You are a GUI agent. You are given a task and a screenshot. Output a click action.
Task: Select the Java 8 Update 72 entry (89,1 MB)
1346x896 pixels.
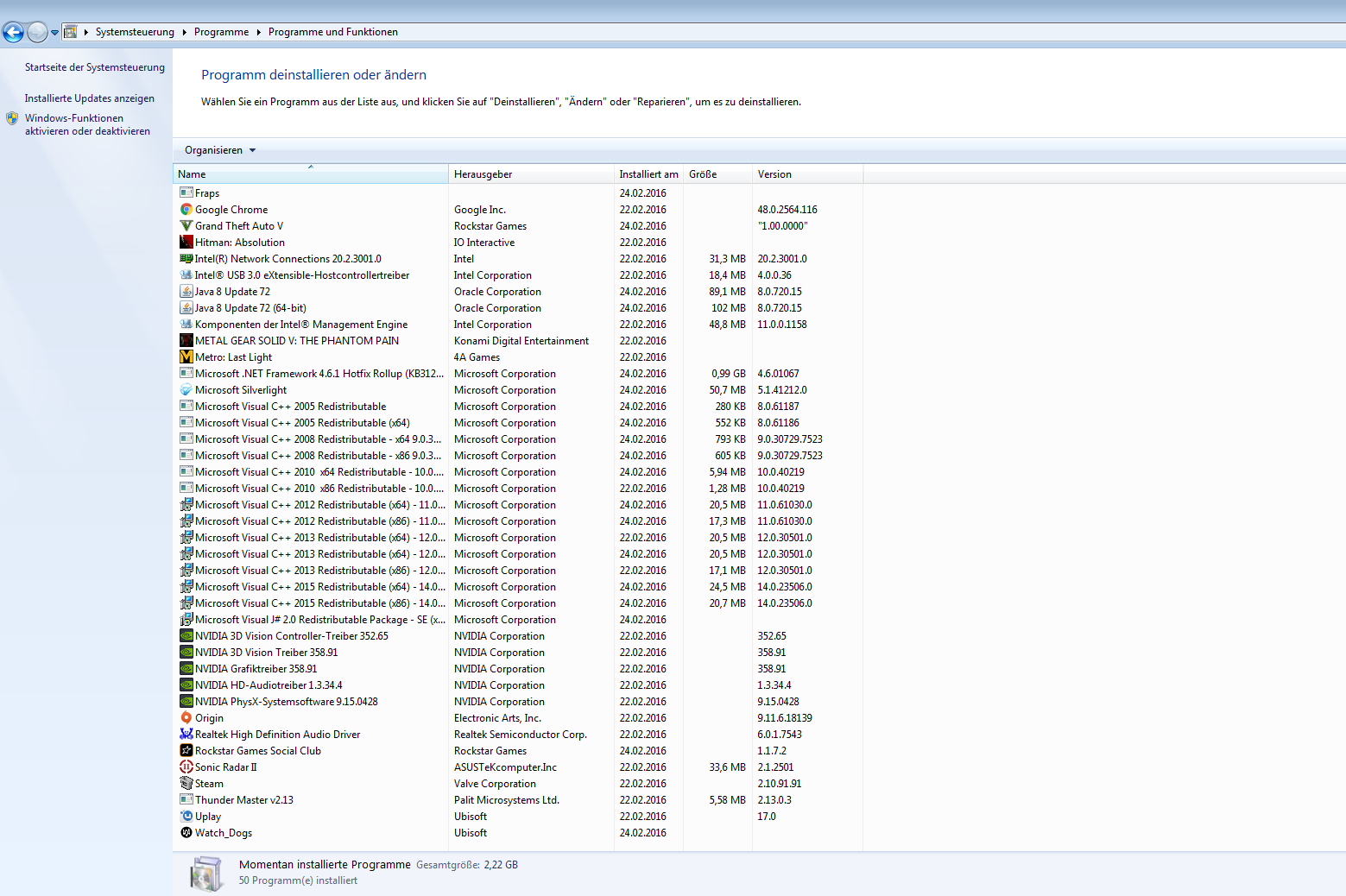518,292
